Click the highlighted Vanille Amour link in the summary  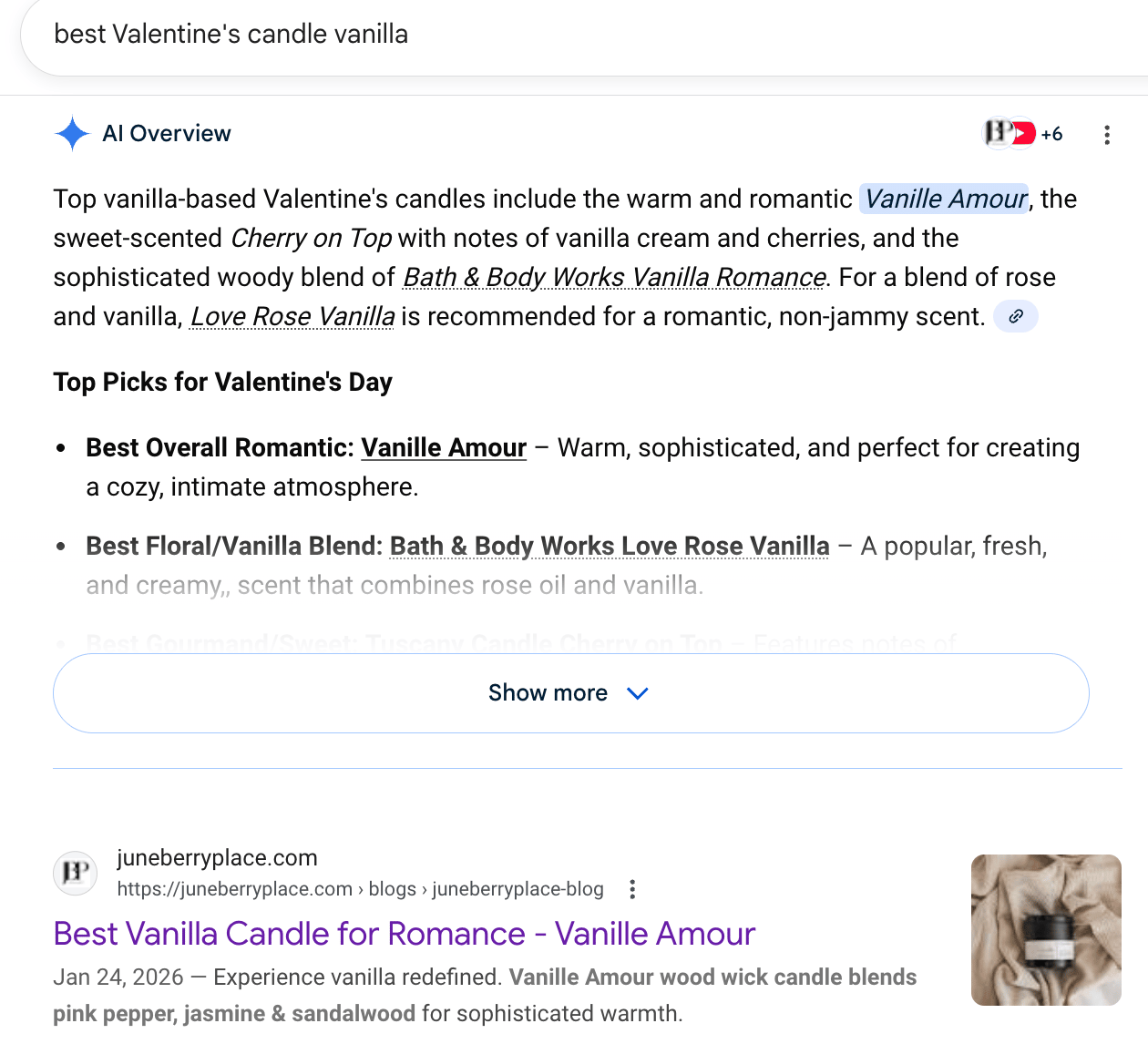tap(945, 199)
